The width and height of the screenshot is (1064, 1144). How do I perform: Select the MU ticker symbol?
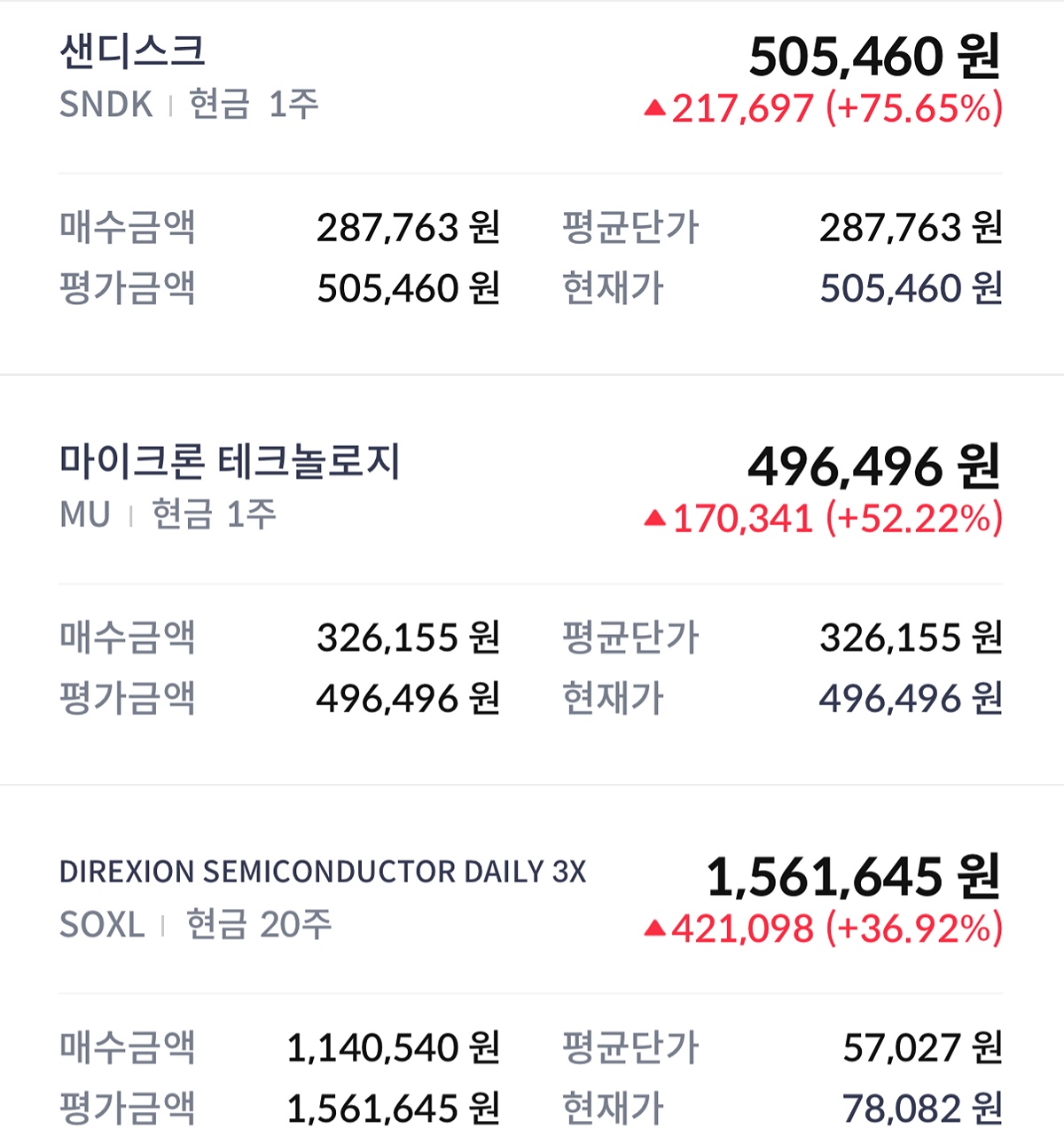(85, 514)
